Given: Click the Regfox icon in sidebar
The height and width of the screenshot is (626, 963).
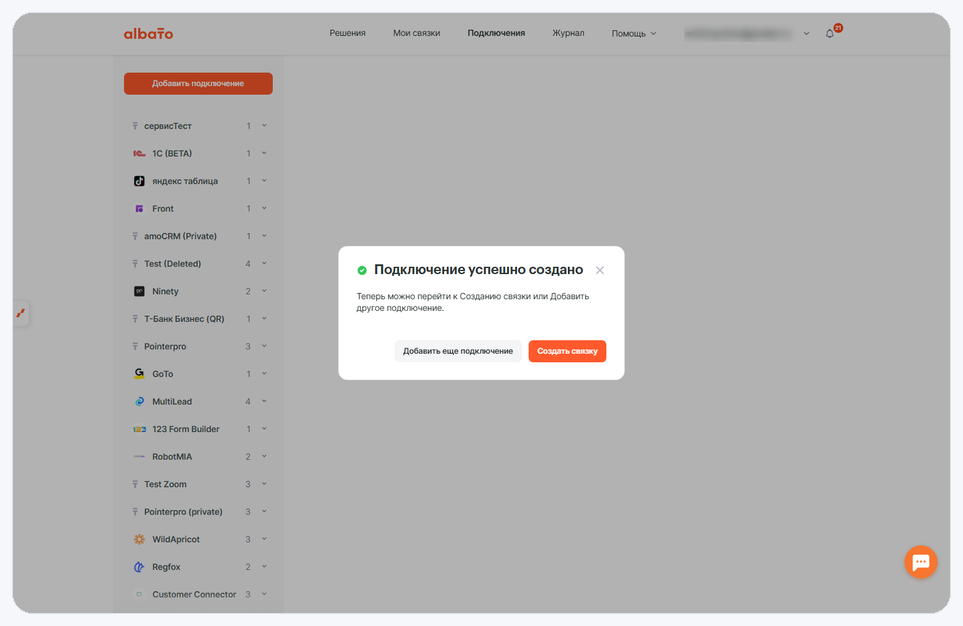Looking at the screenshot, I should (139, 567).
